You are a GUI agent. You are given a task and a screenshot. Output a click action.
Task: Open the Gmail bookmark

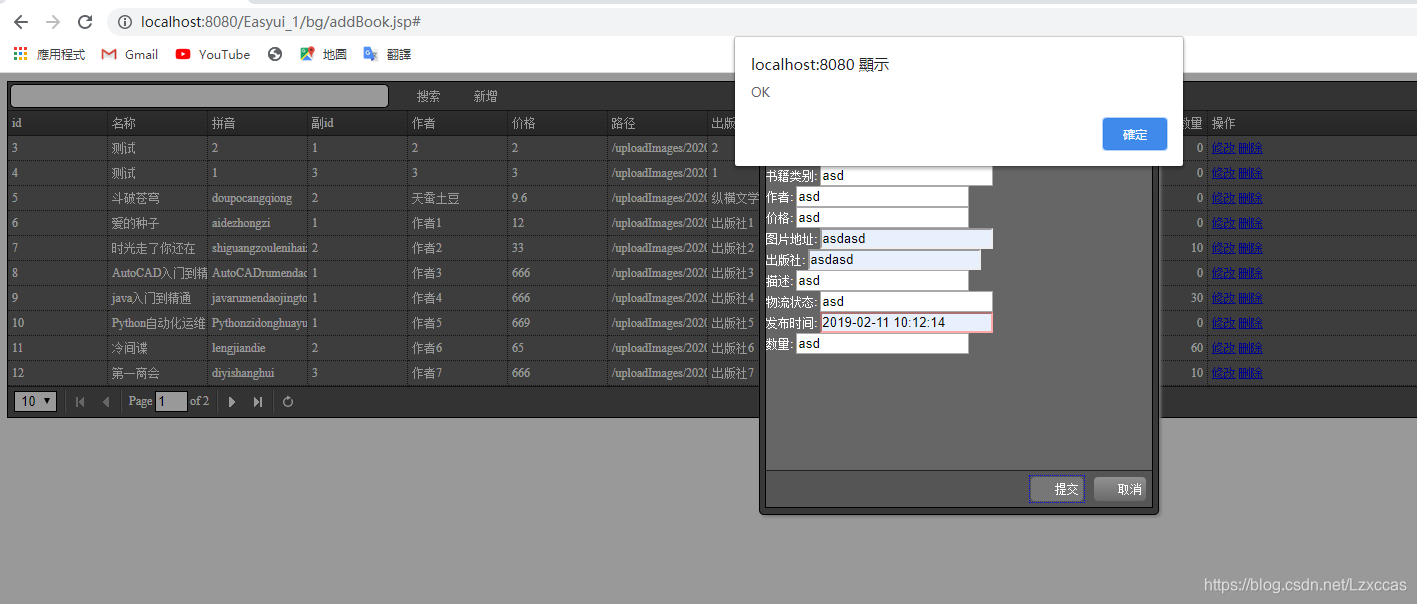click(130, 54)
